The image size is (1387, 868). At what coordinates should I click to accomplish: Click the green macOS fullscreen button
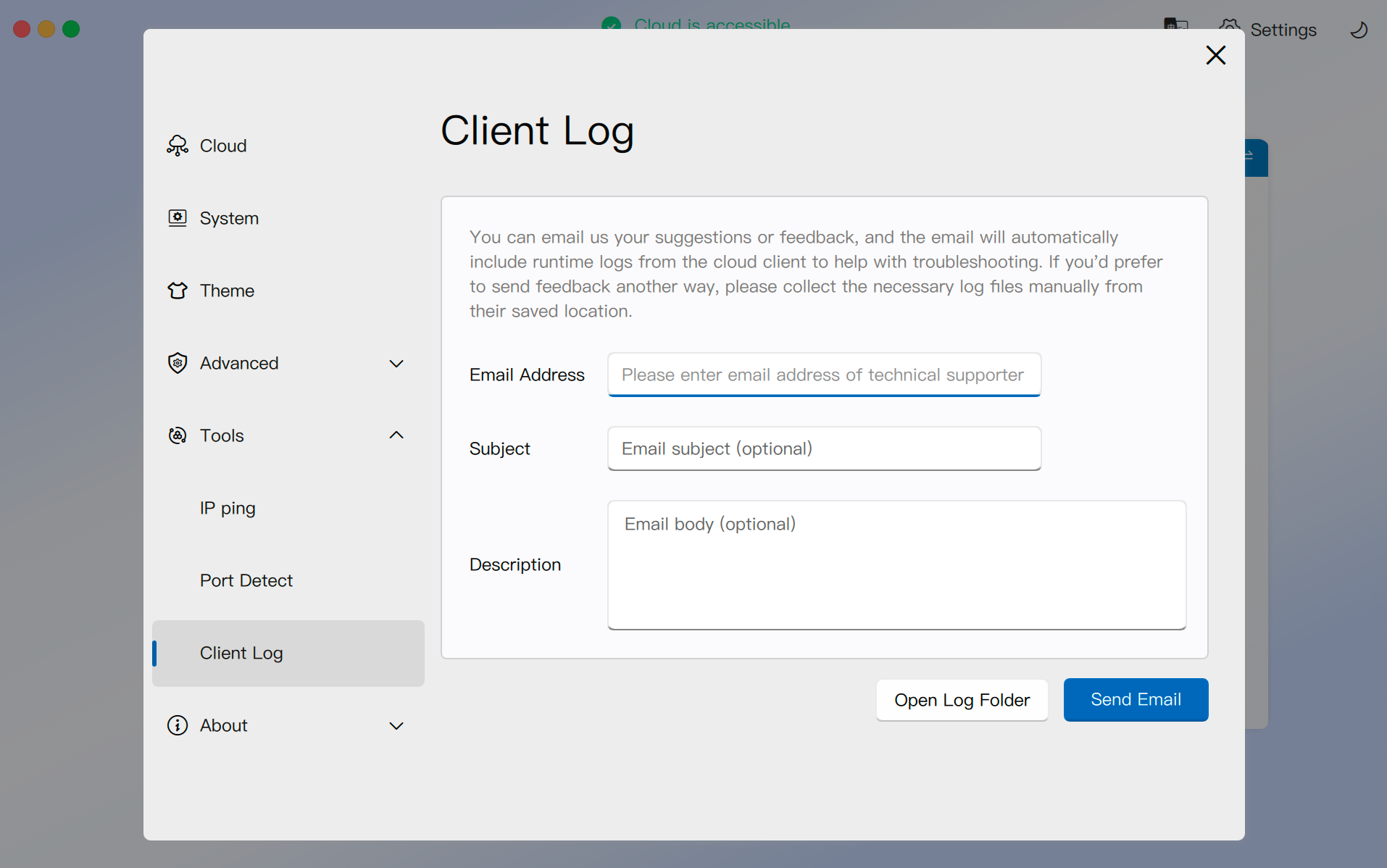(71, 29)
